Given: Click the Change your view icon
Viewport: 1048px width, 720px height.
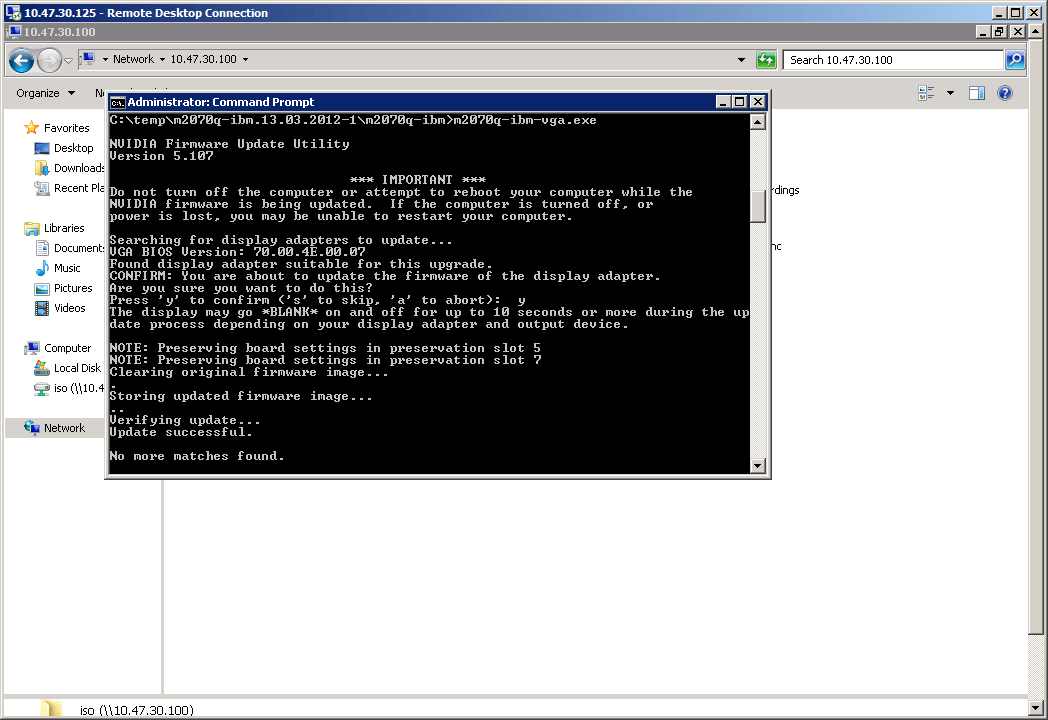Looking at the screenshot, I should coord(926,94).
